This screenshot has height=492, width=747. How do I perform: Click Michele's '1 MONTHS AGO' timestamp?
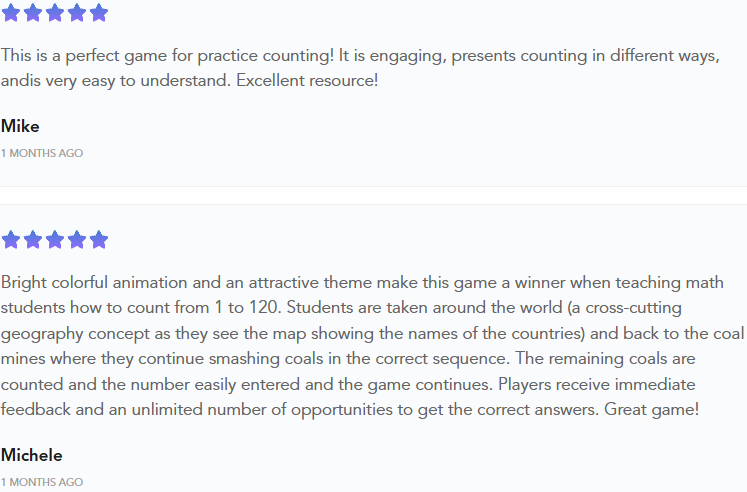click(42, 482)
